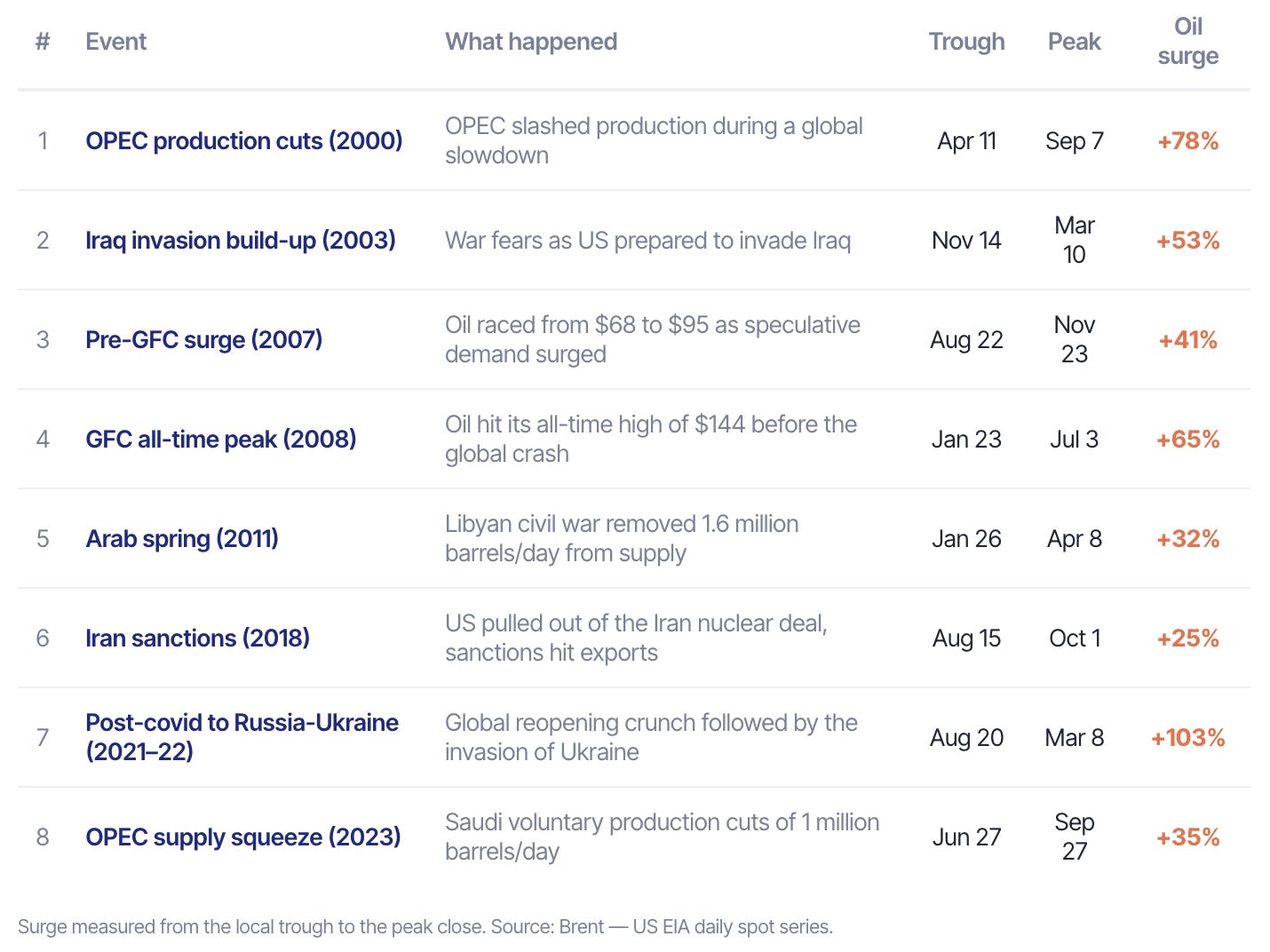The image size is (1270, 952).
Task: Click Arab spring (2011) event title
Action: click(182, 538)
